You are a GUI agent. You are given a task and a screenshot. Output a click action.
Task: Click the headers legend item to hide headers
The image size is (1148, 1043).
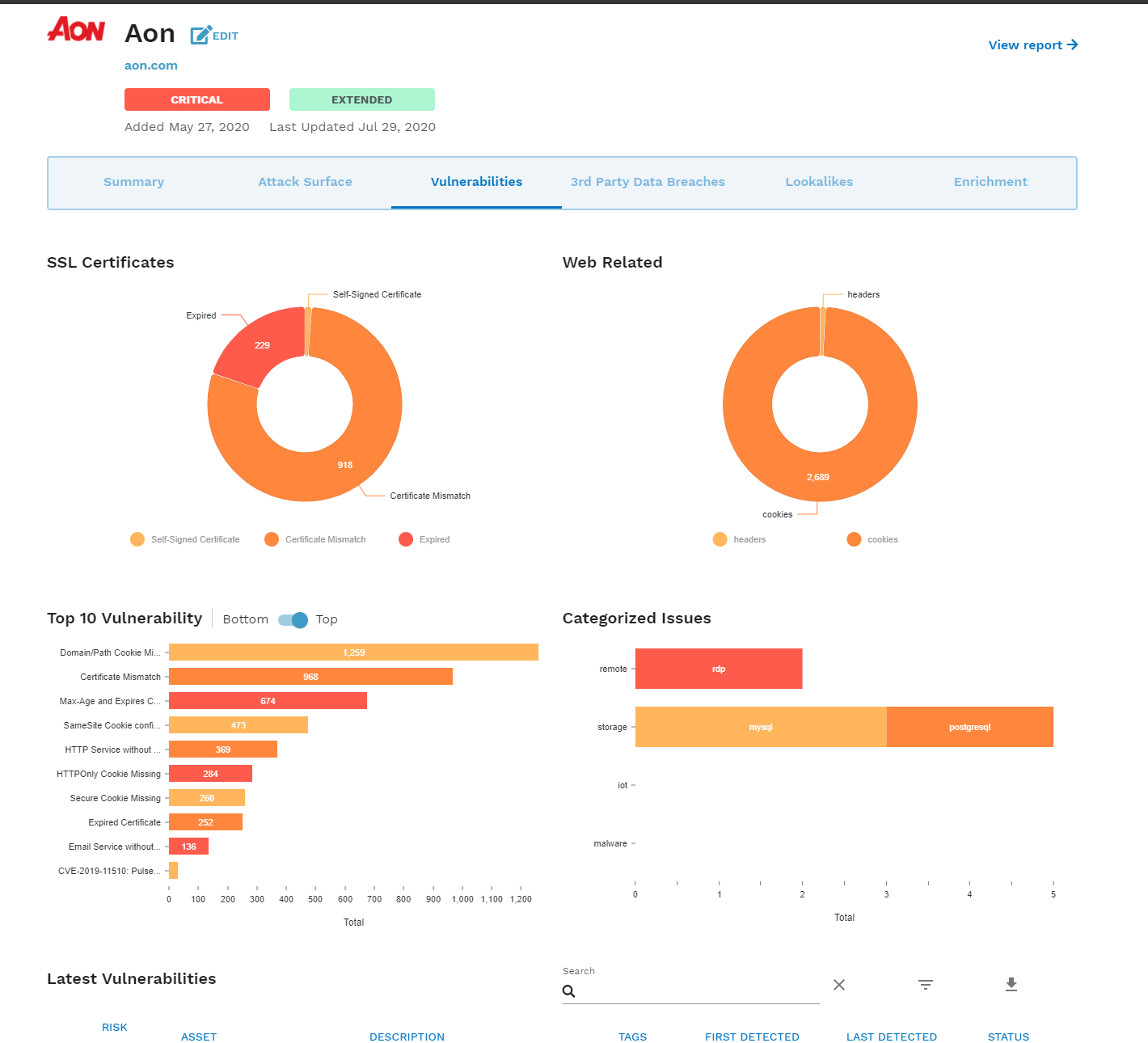pyautogui.click(x=740, y=539)
